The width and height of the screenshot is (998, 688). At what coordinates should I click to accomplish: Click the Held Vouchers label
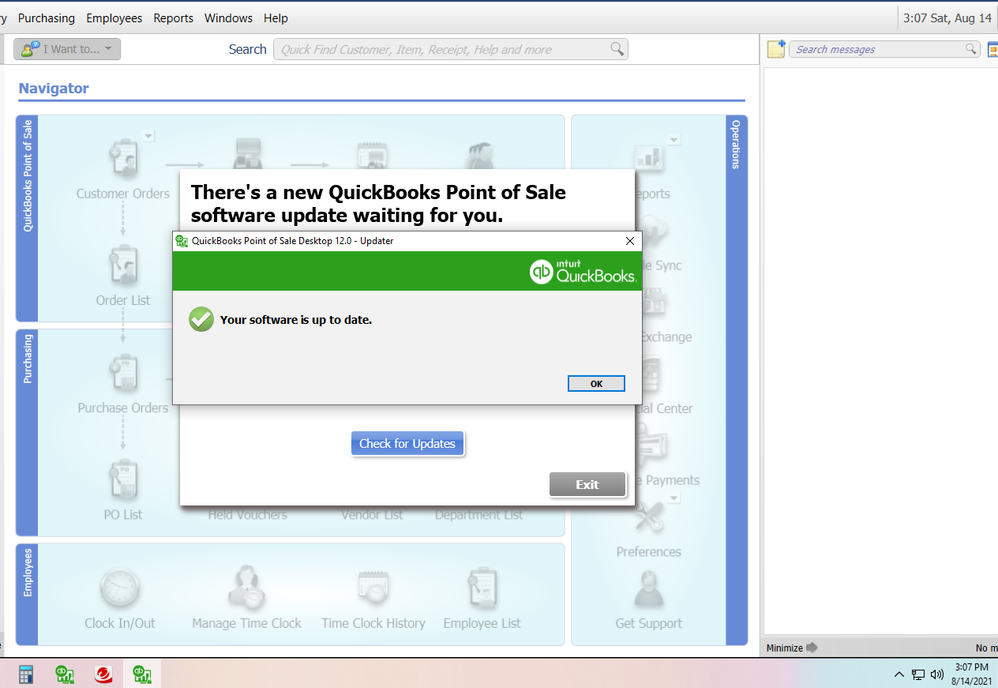(248, 515)
